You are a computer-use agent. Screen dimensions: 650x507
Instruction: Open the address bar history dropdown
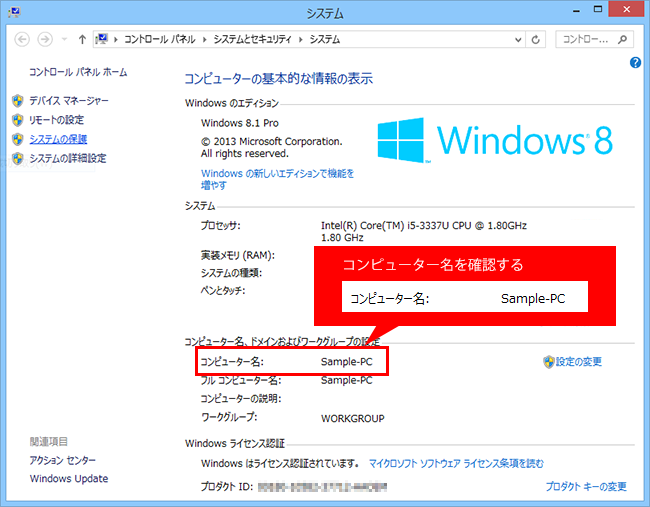click(518, 40)
